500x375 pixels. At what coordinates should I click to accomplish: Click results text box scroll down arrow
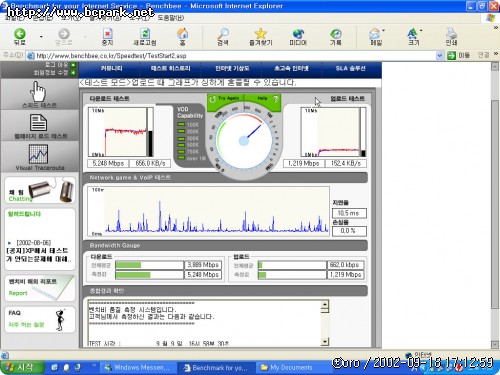[x=325, y=342]
